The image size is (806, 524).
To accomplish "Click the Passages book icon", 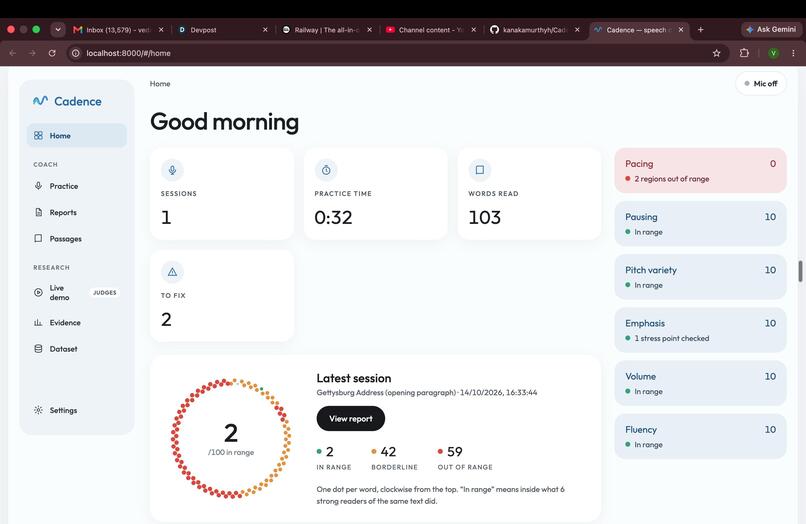I will pyautogui.click(x=39, y=239).
